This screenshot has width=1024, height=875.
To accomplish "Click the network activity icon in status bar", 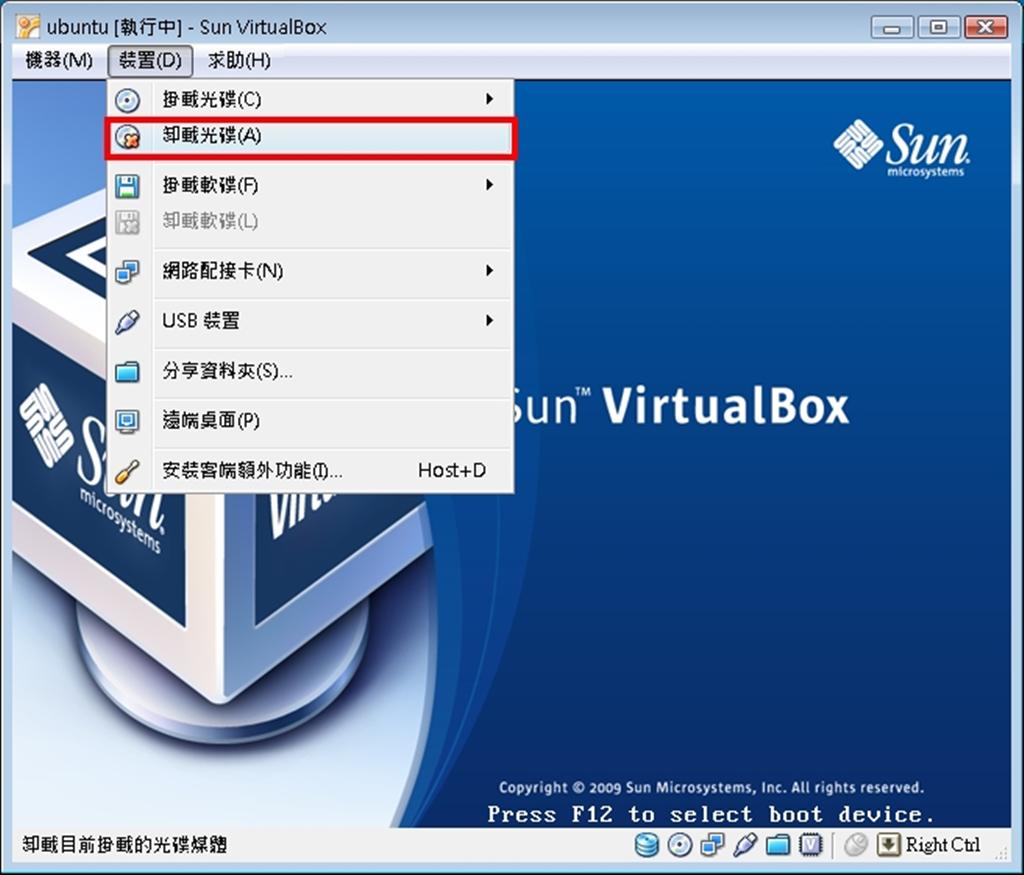I will point(712,845).
